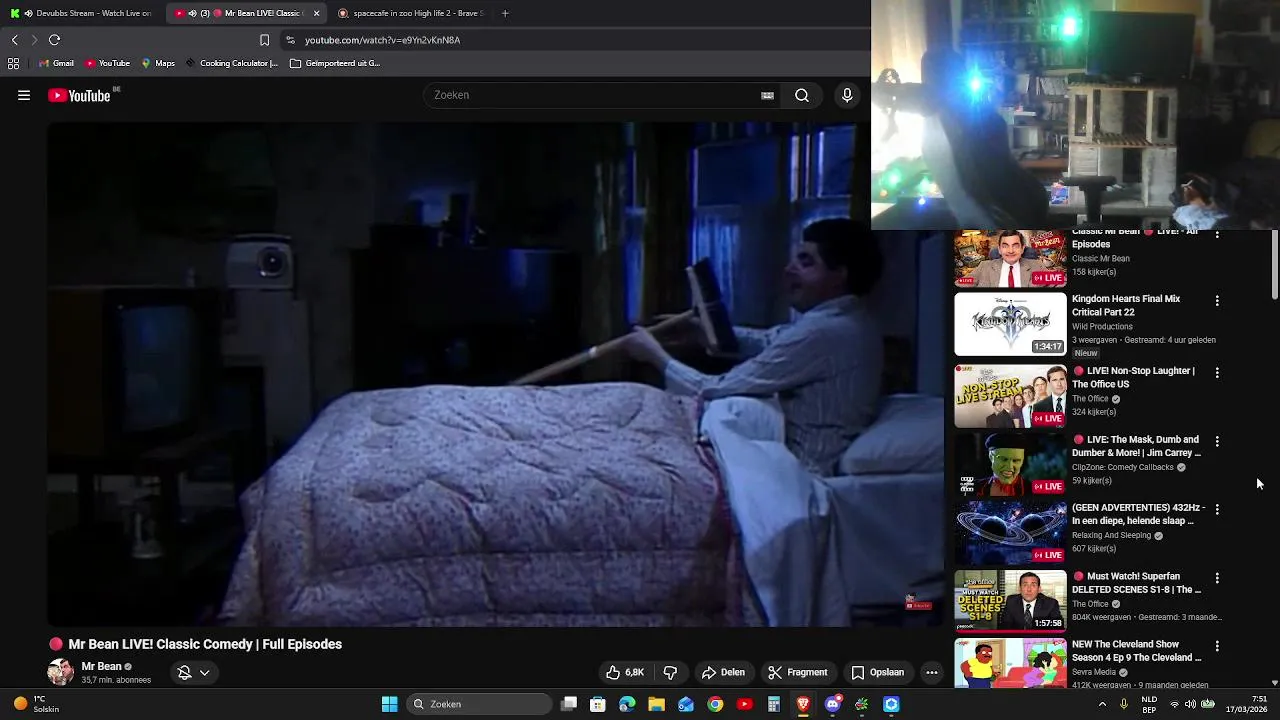Viewport: 1280px width, 720px height.
Task: Click the search magnifier button
Action: coord(802,96)
